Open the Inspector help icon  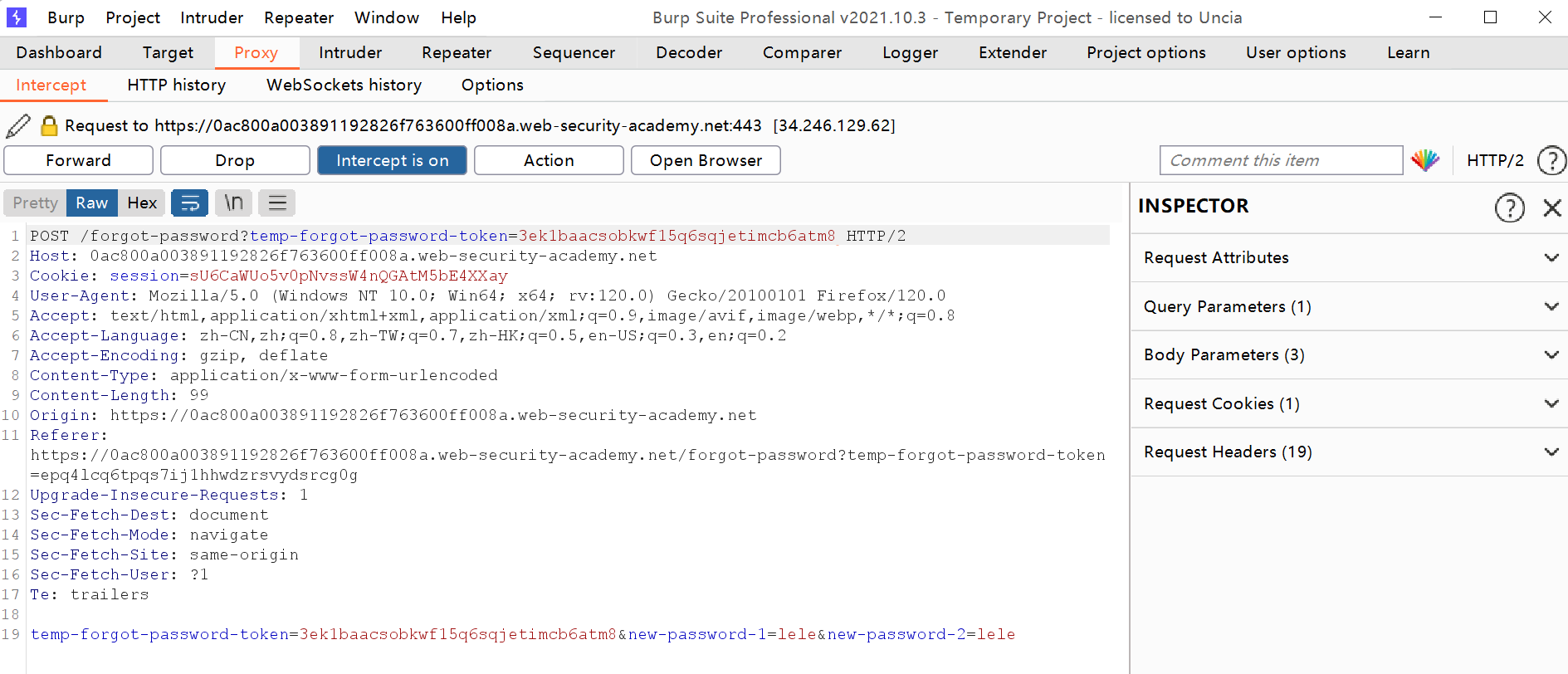point(1509,208)
